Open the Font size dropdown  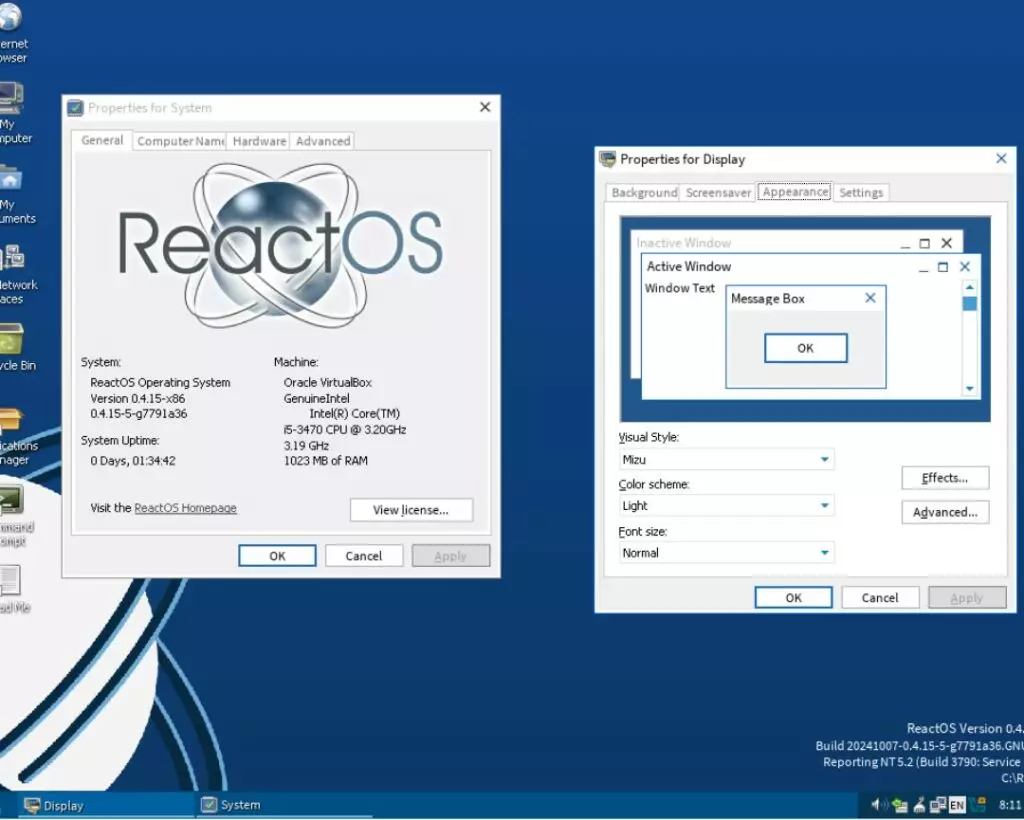click(x=726, y=553)
